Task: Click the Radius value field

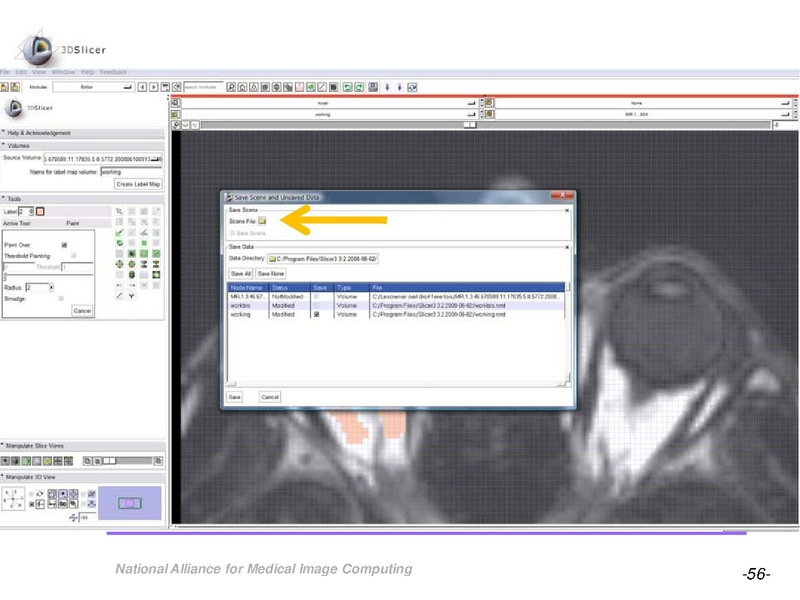Action: [x=38, y=288]
